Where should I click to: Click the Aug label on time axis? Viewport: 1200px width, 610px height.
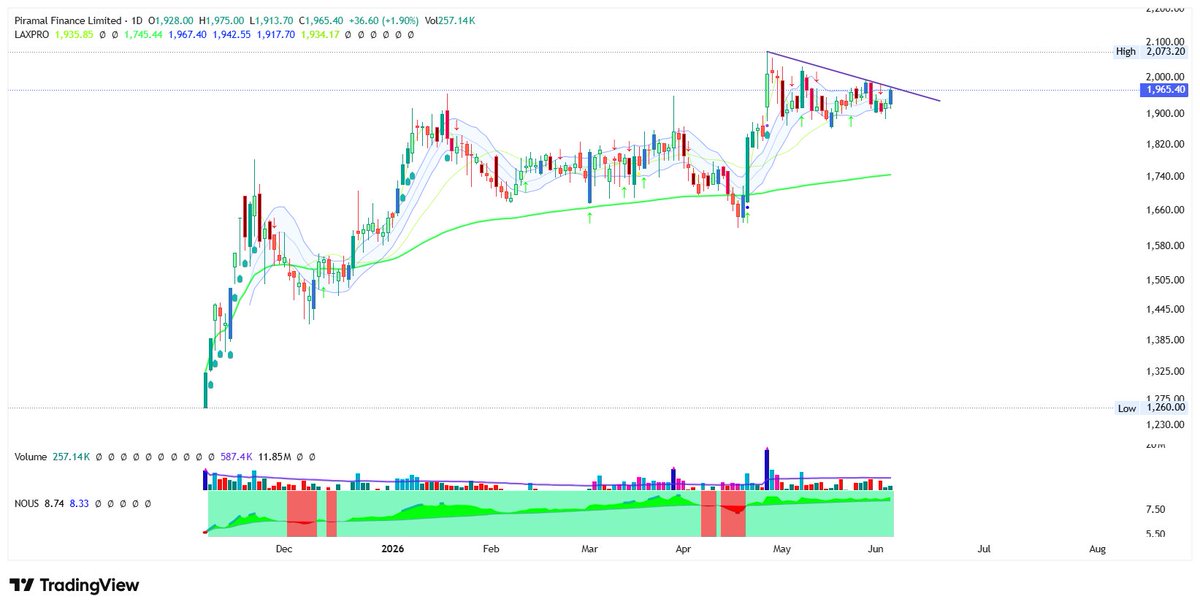pos(1097,549)
